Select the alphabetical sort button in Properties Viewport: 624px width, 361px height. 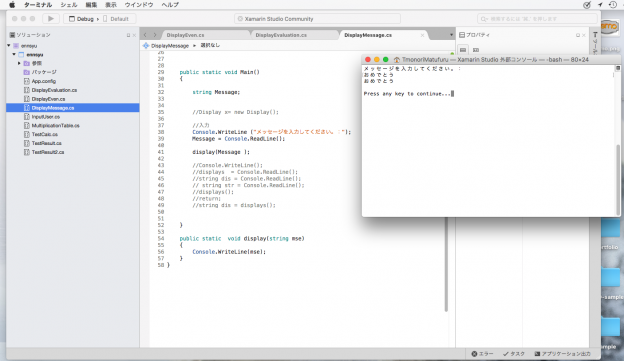(476, 50)
